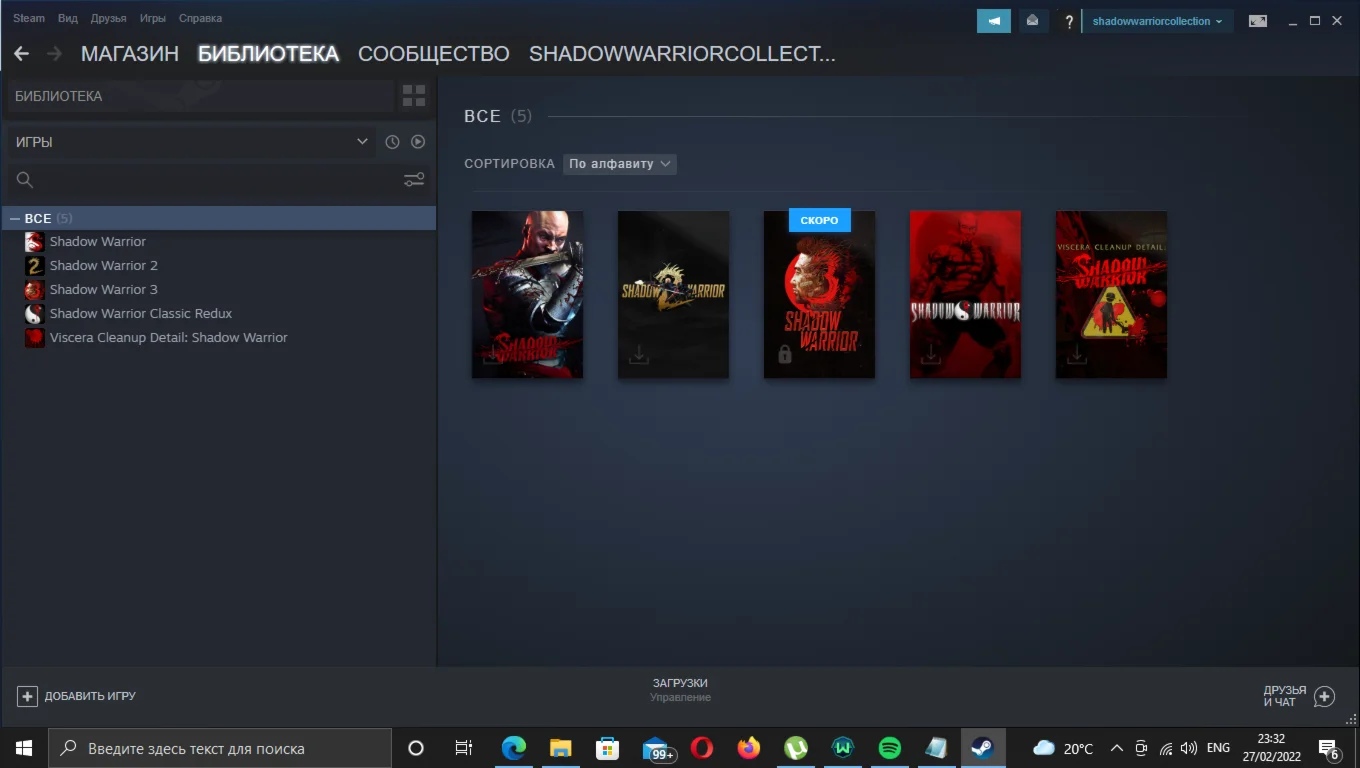Open the Windows Start menu

click(23, 748)
